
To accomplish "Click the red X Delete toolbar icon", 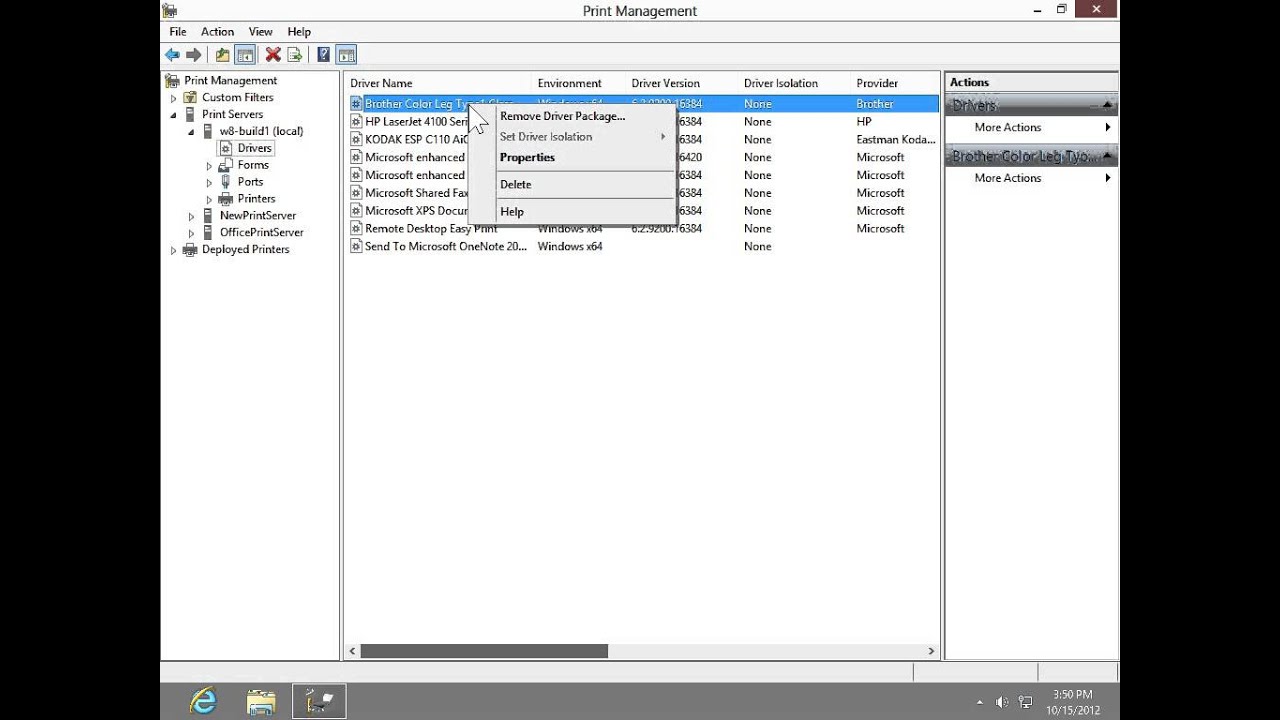I will [x=272, y=55].
